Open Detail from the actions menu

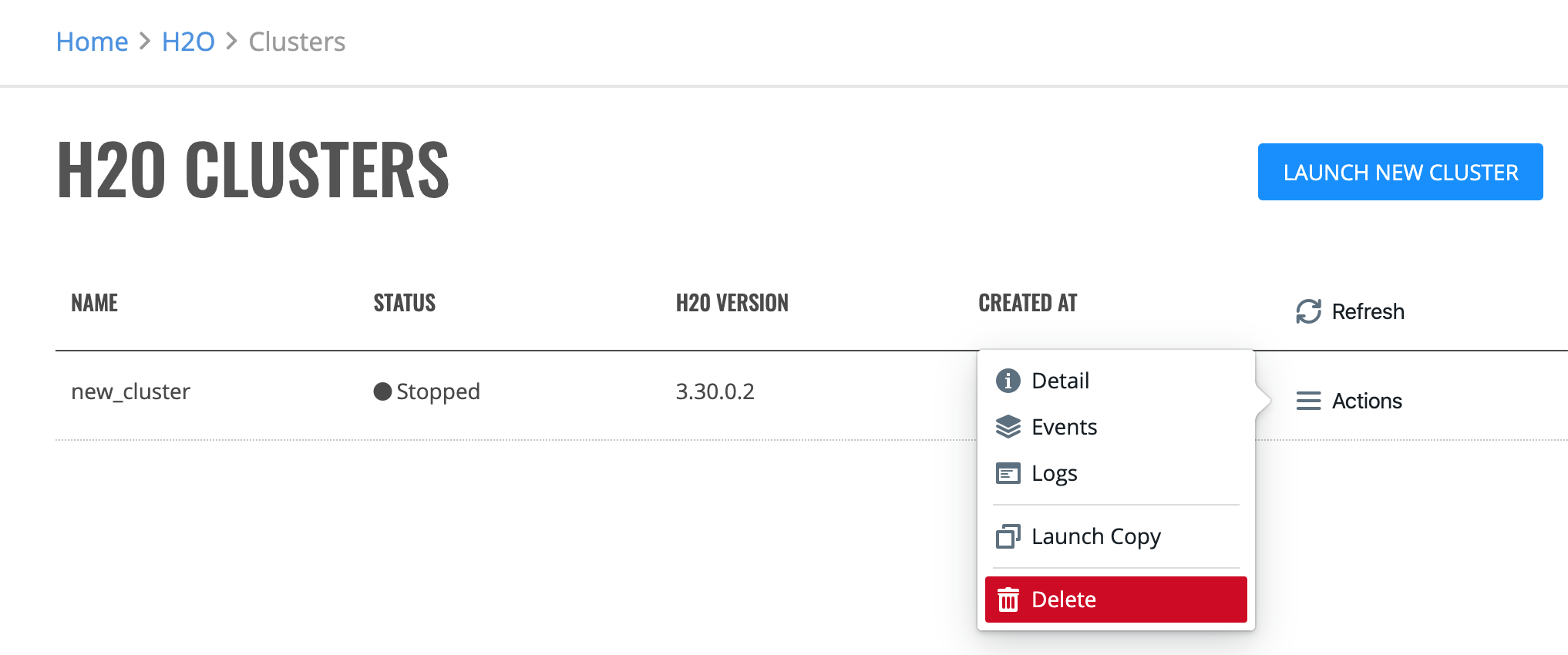coord(1116,381)
